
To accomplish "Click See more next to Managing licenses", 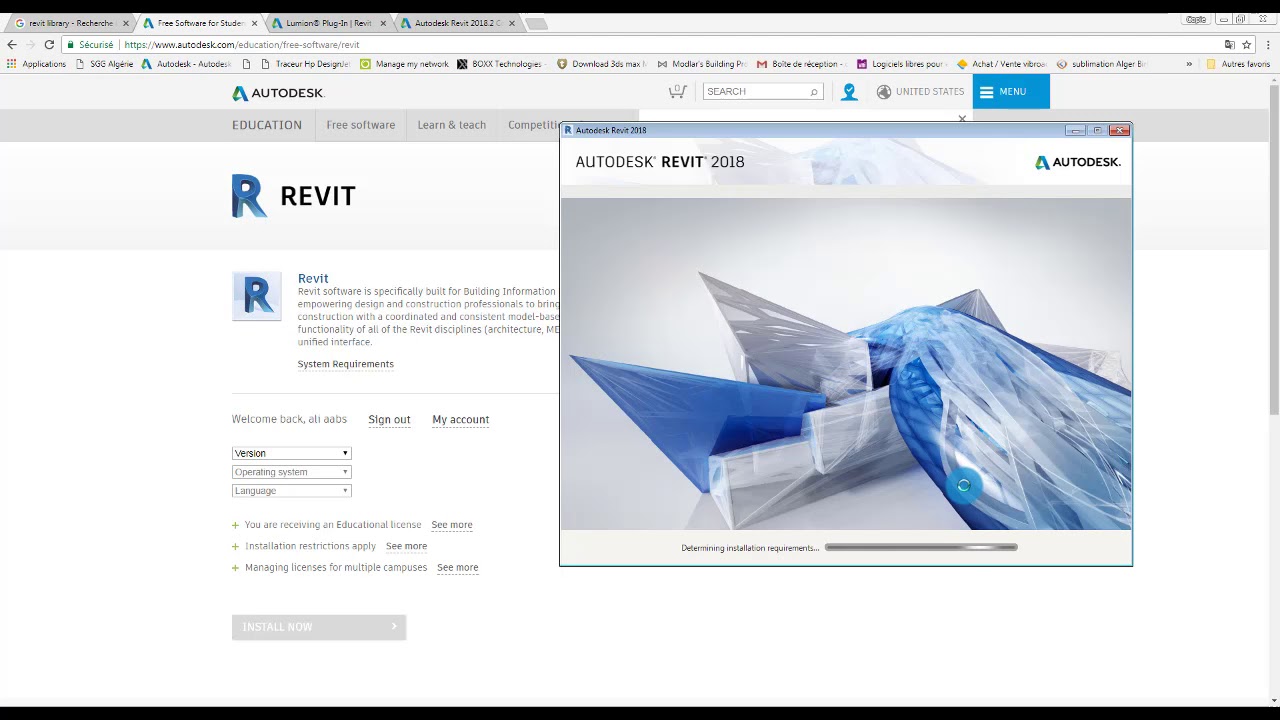I will tap(458, 568).
